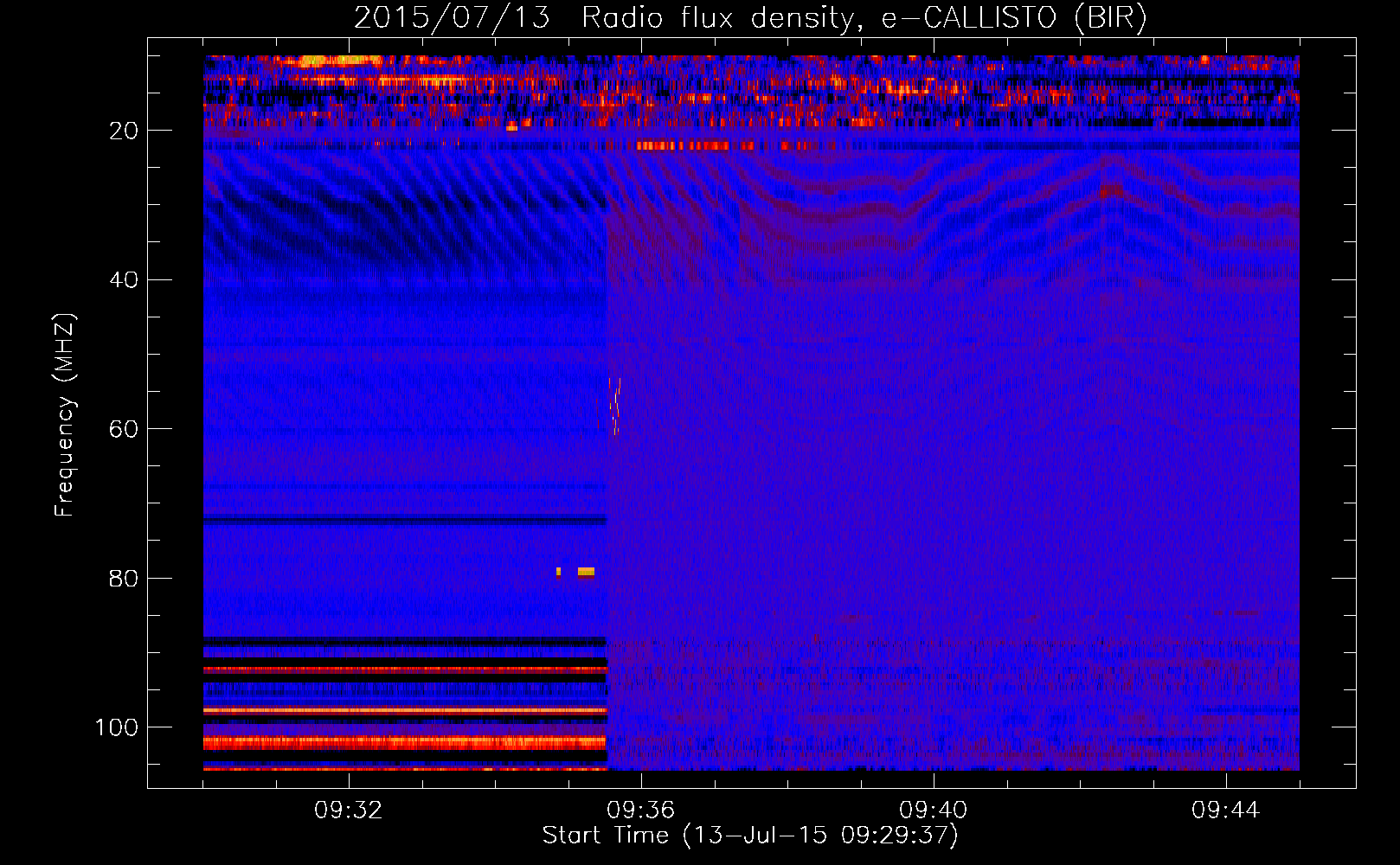
Task: Click the 40 MHz frequency tick label
Action: click(124, 279)
